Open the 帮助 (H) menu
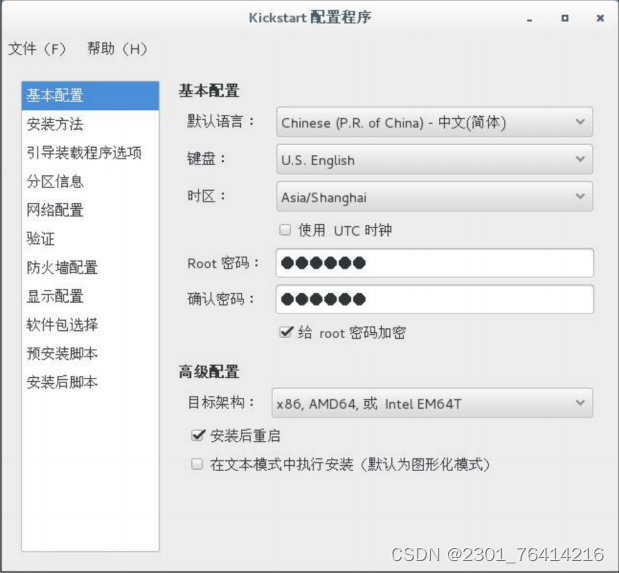This screenshot has height=573, width=619. point(117,49)
